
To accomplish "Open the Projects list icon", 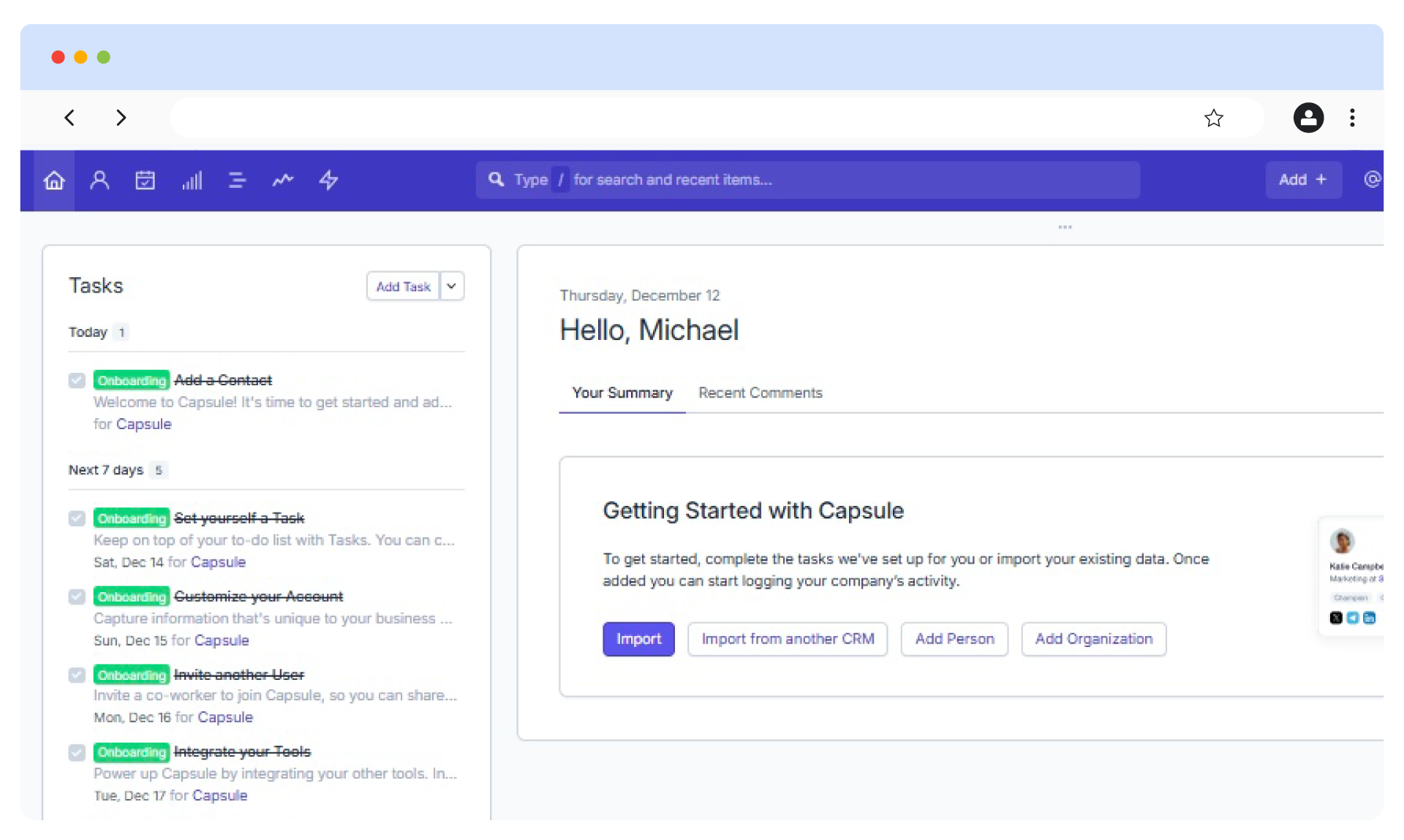I will coord(237,180).
